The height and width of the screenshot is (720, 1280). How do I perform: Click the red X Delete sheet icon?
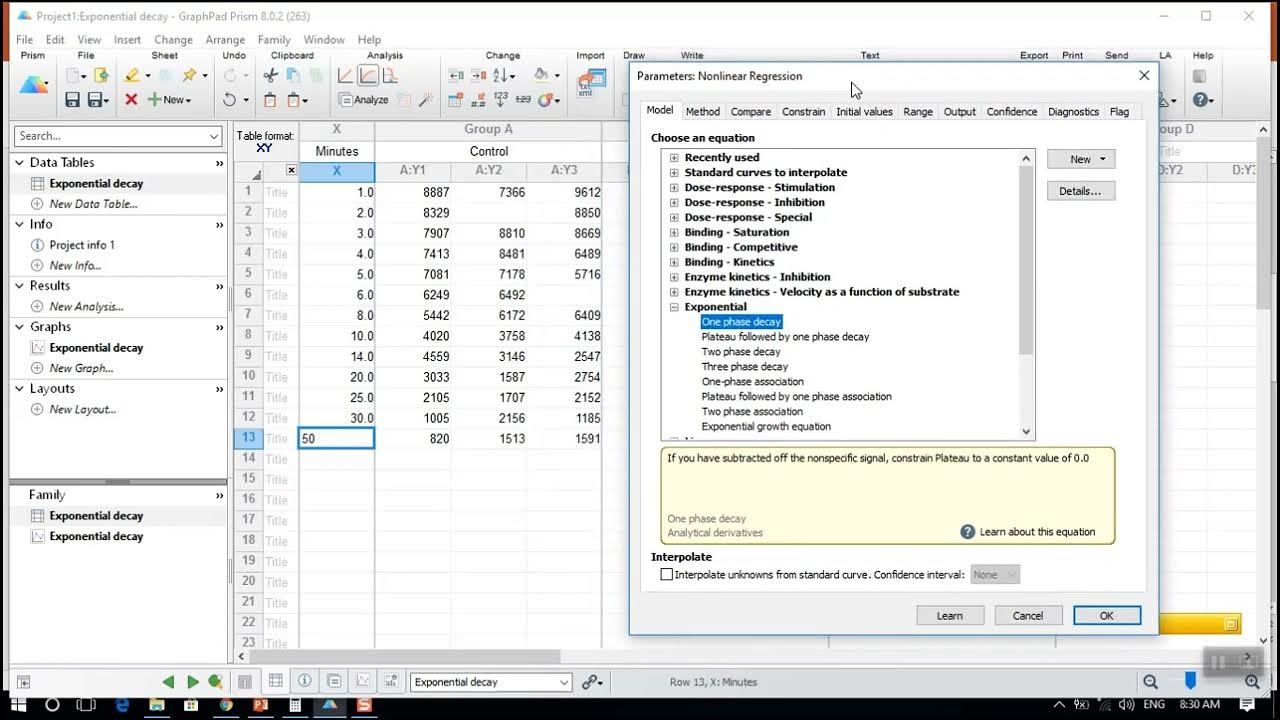[x=131, y=100]
